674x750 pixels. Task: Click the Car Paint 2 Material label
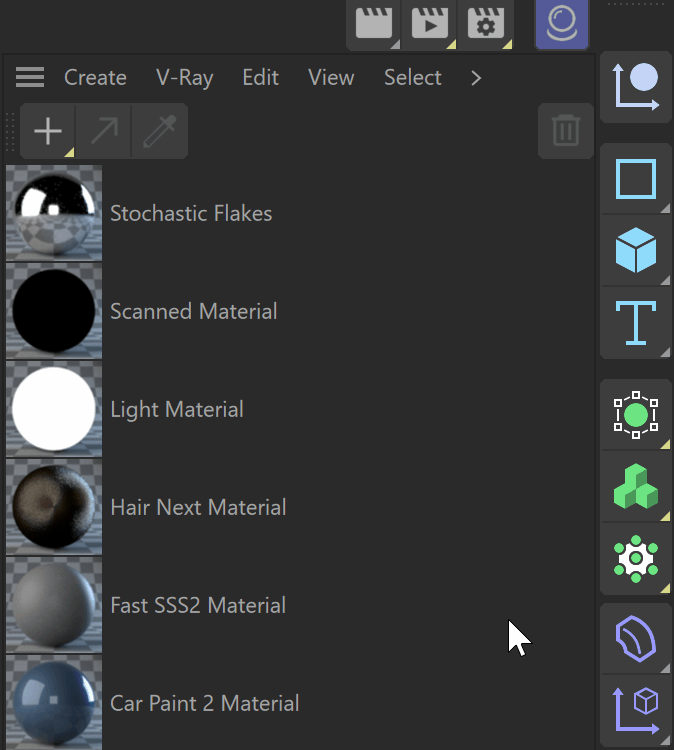coord(205,704)
